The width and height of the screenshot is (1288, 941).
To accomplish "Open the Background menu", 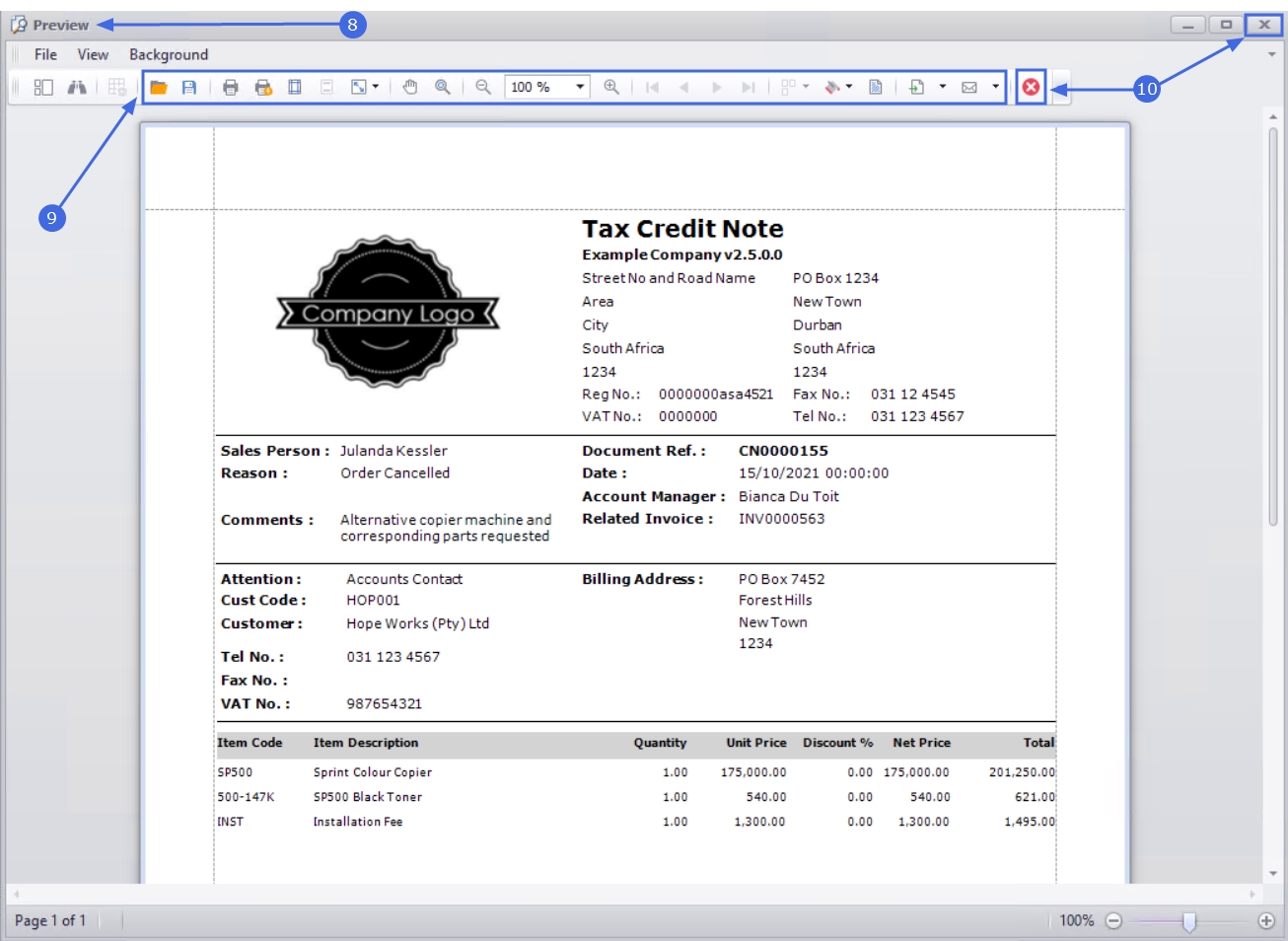I will [169, 54].
